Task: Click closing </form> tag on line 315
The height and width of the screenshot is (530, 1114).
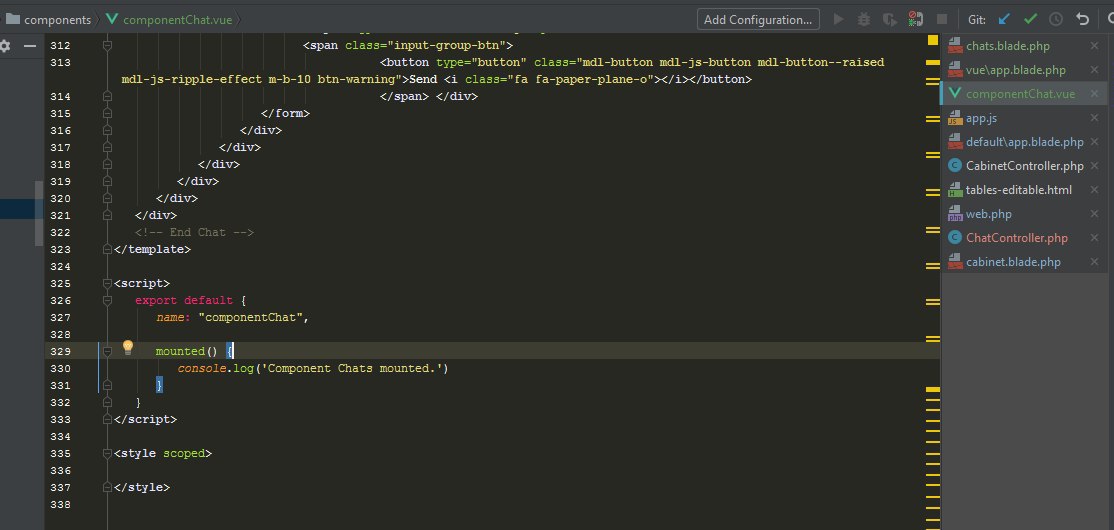Action: 286,114
